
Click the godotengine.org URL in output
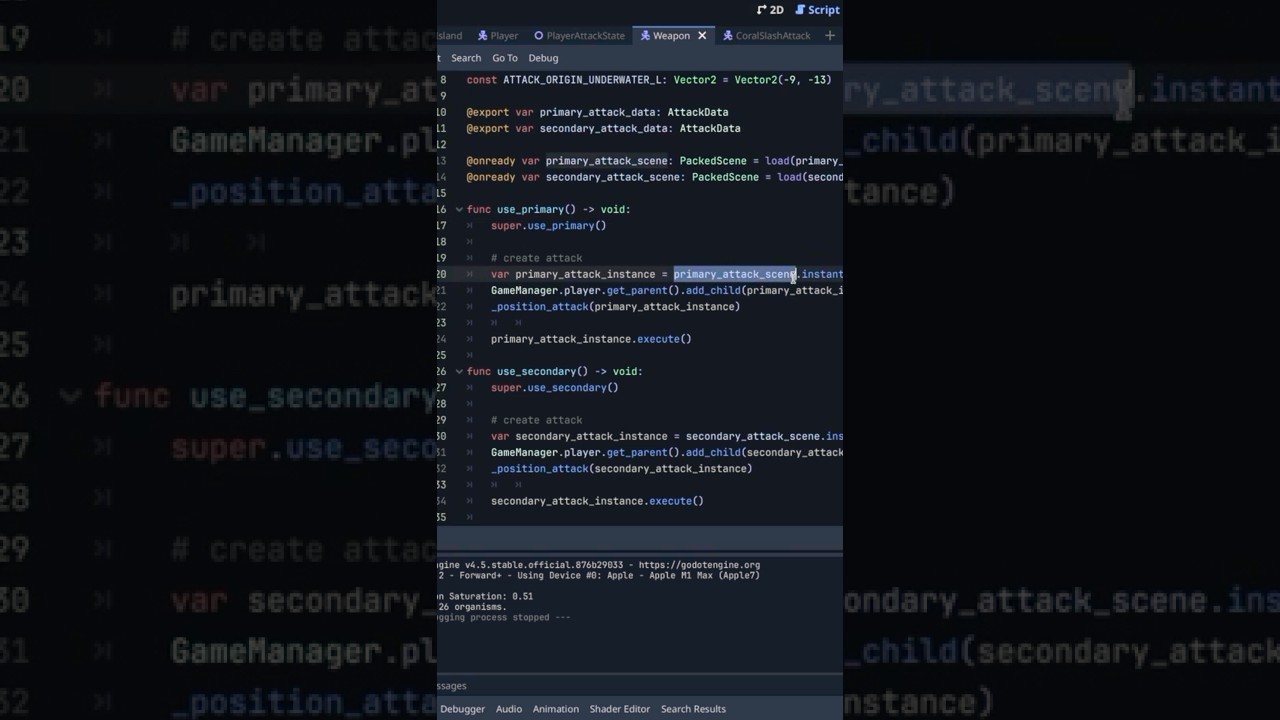699,565
